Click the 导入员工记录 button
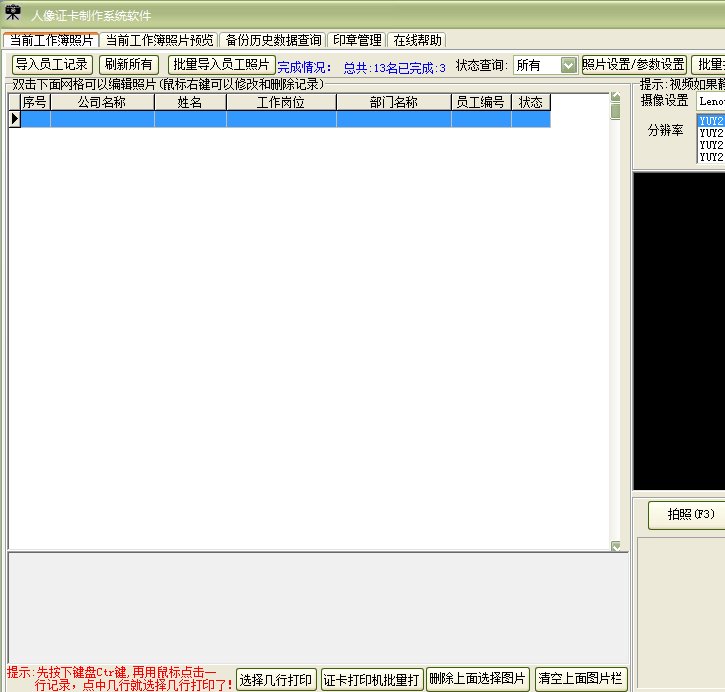725x692 pixels. tap(52, 65)
